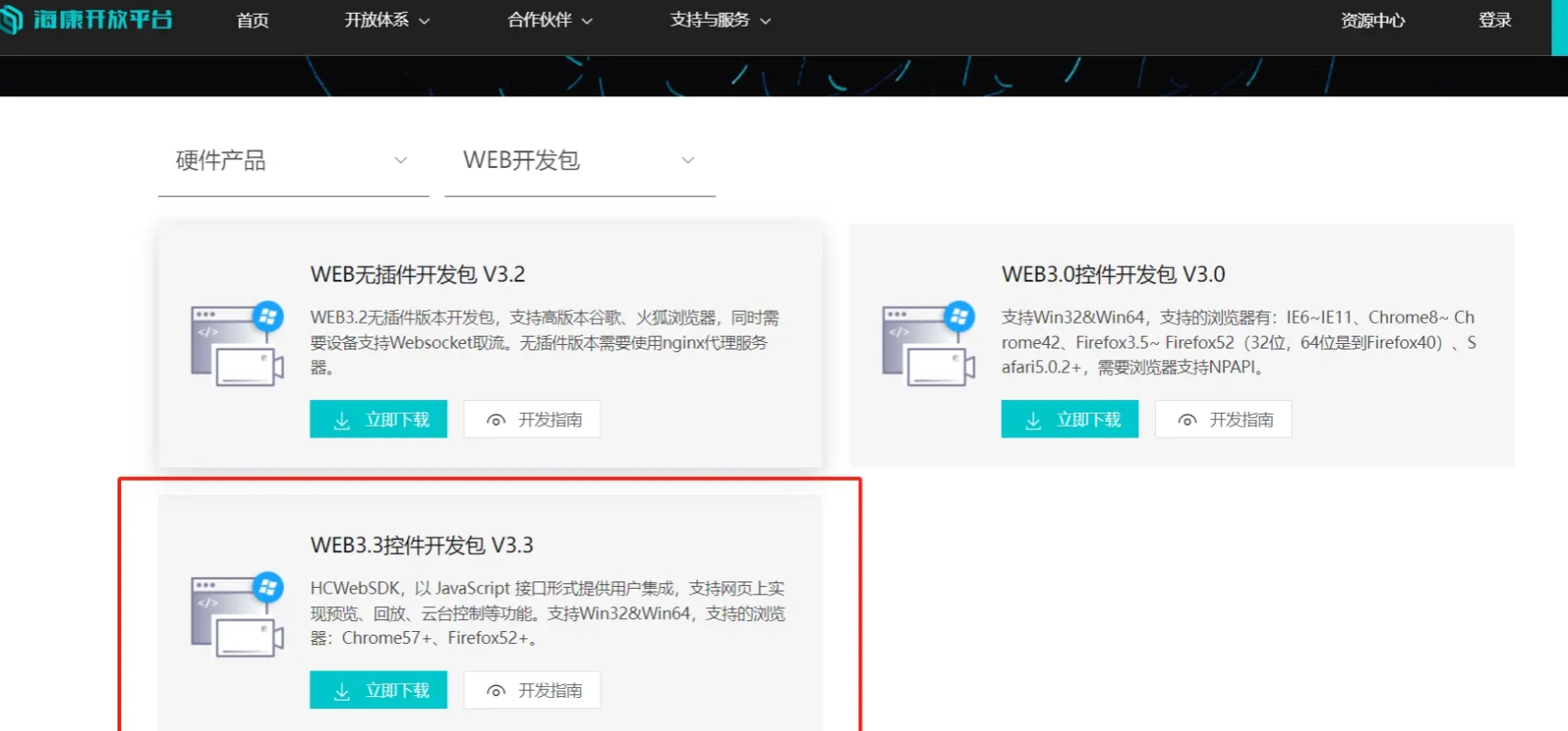Open the 首页 menu item
Screen dimensions: 1568x731
252,20
